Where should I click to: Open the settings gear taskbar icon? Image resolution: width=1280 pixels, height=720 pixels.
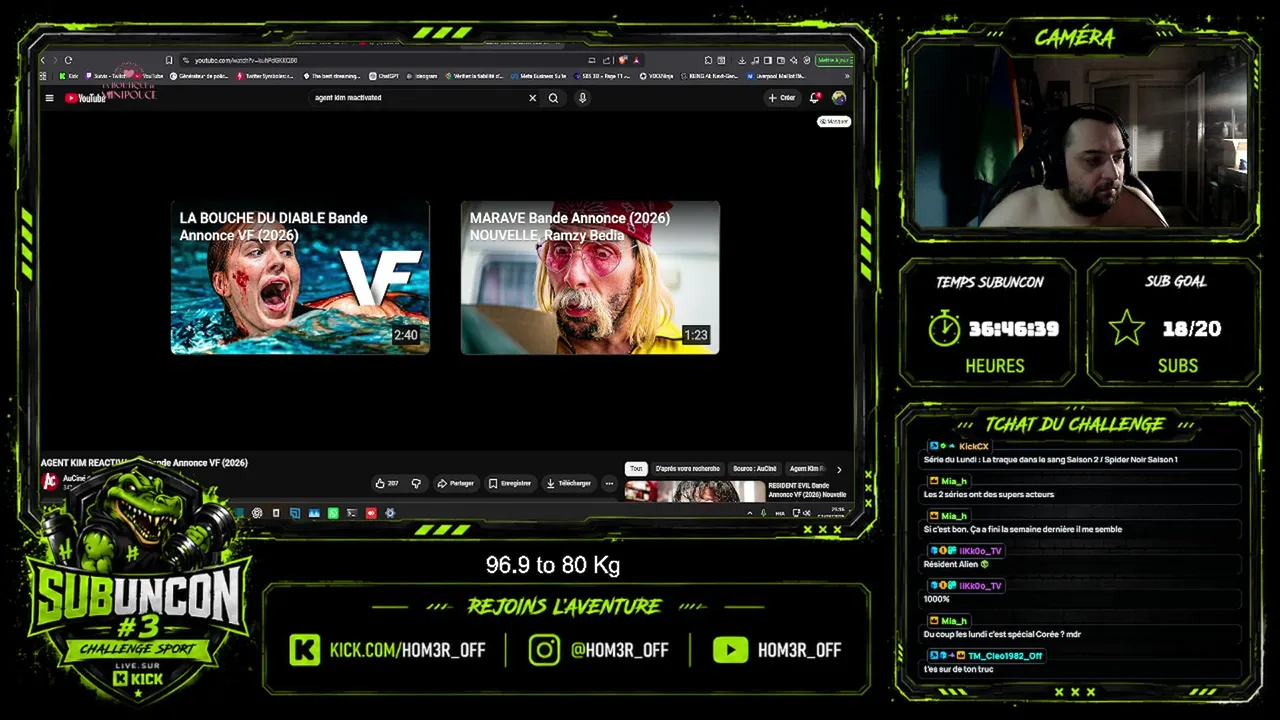(390, 513)
